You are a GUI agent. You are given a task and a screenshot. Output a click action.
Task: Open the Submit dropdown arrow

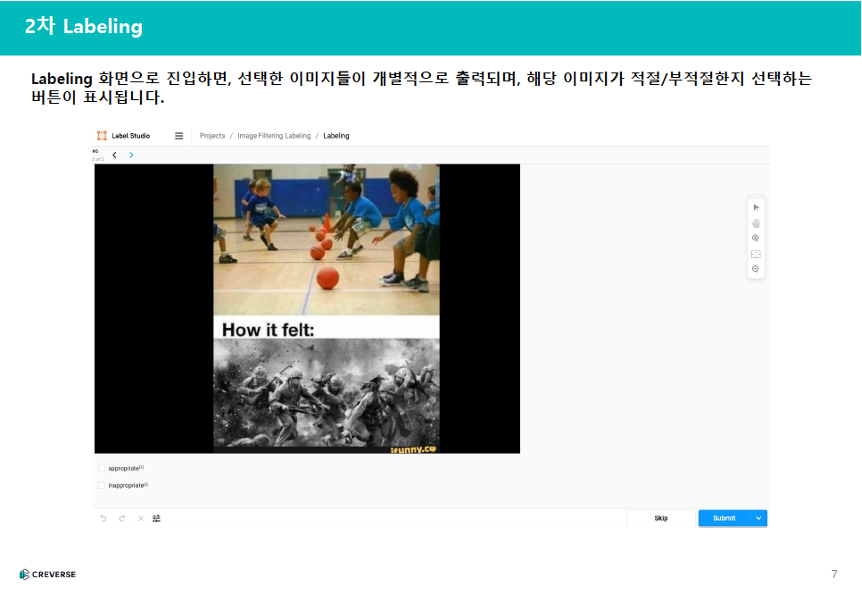pos(759,518)
